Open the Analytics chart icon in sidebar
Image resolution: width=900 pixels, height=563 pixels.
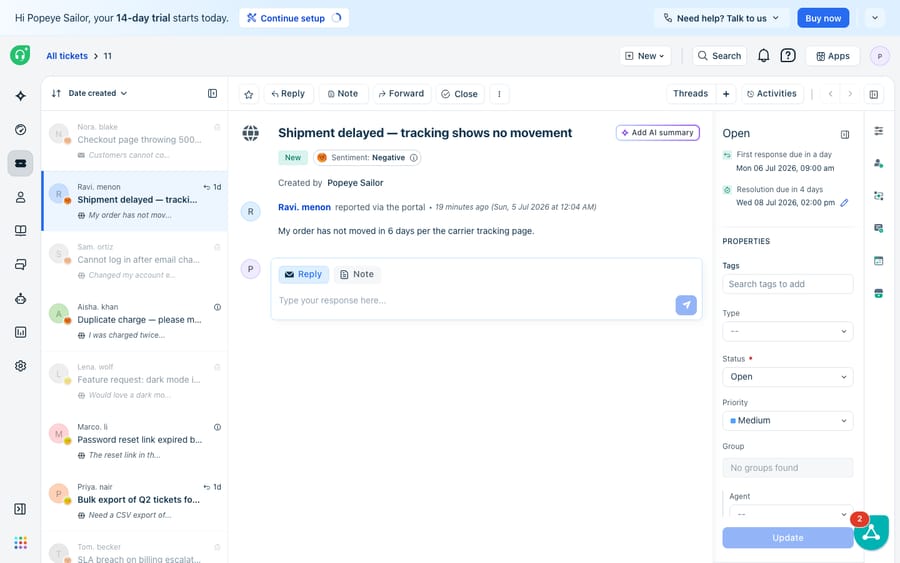click(21, 332)
